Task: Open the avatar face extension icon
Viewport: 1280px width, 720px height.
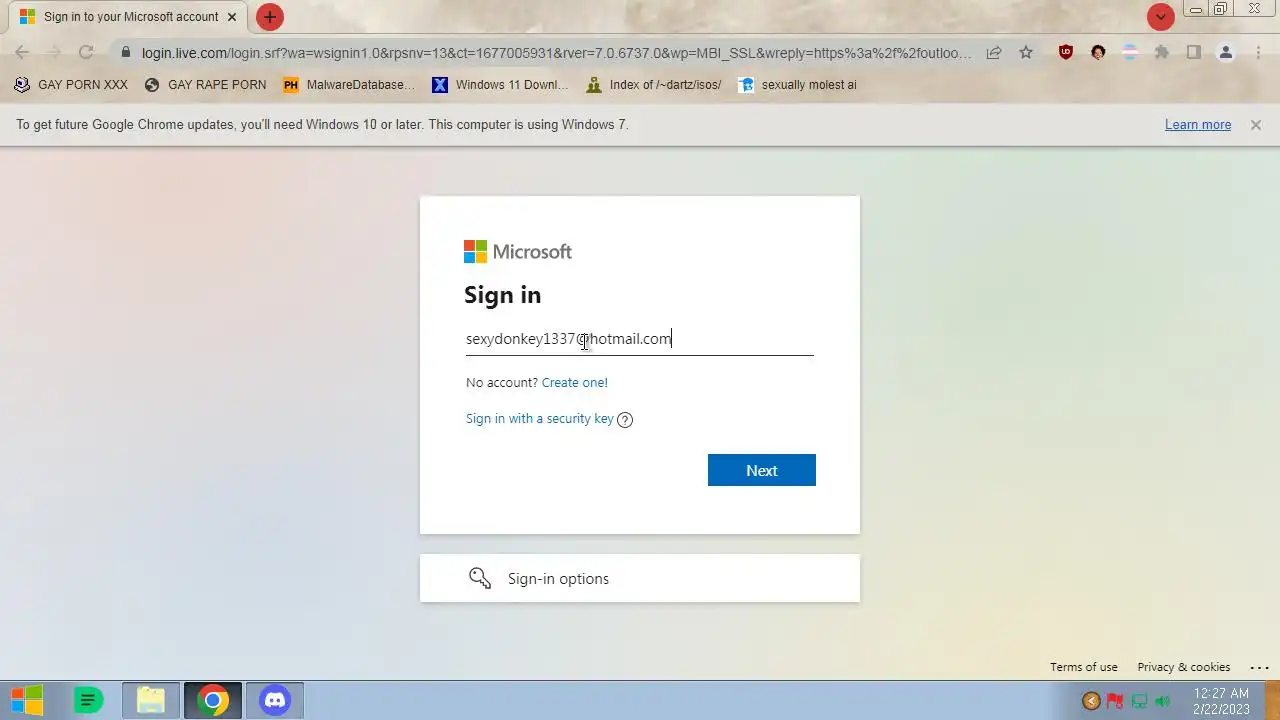Action: point(1098,53)
